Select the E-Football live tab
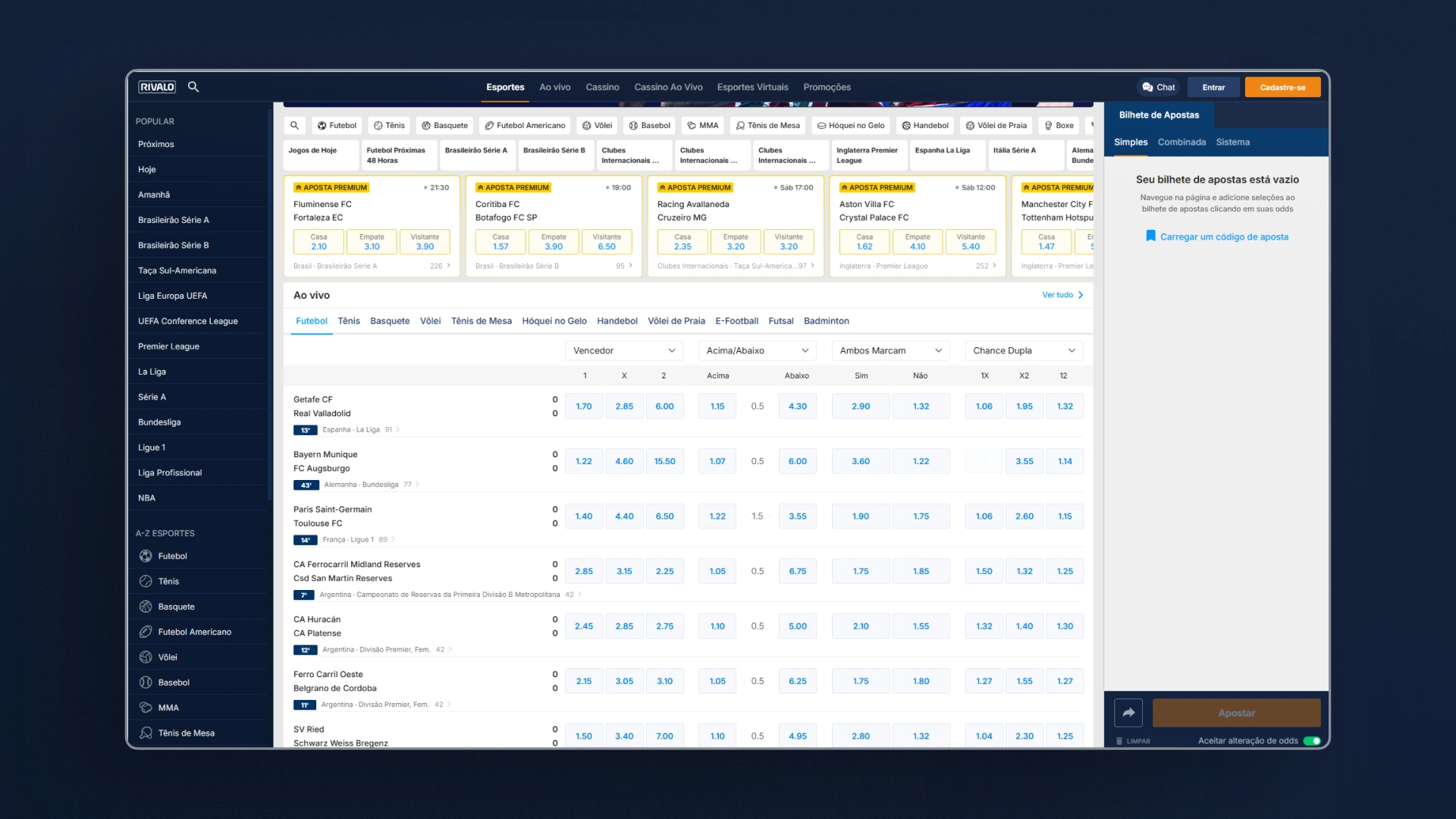Viewport: 1456px width, 819px height. click(x=735, y=320)
